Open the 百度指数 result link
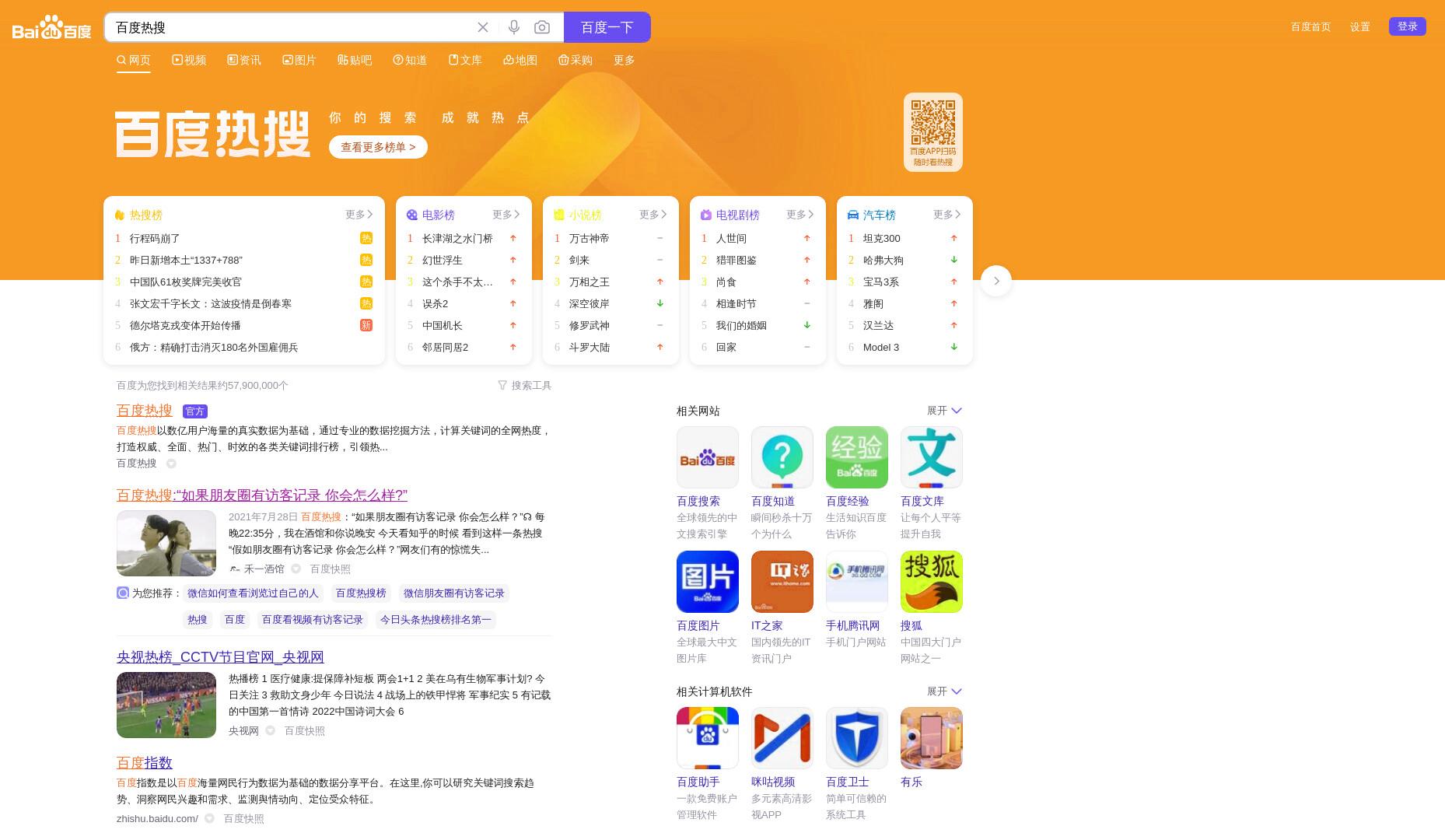This screenshot has width=1445, height=840. [x=145, y=763]
